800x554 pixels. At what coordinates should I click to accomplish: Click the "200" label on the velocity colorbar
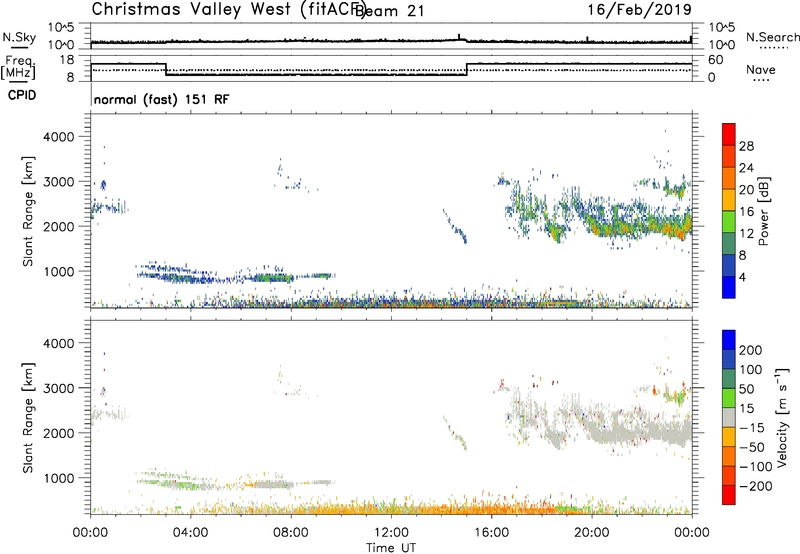[751, 350]
